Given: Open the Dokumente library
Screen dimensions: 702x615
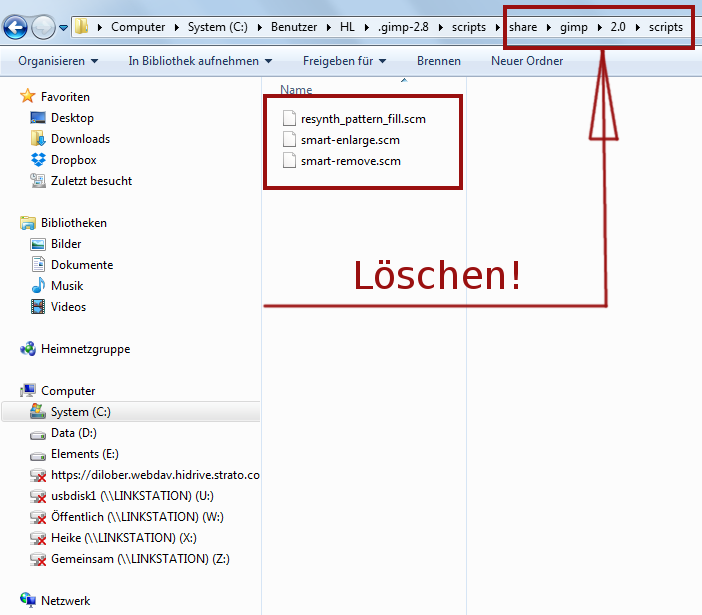Looking at the screenshot, I should 82,265.
